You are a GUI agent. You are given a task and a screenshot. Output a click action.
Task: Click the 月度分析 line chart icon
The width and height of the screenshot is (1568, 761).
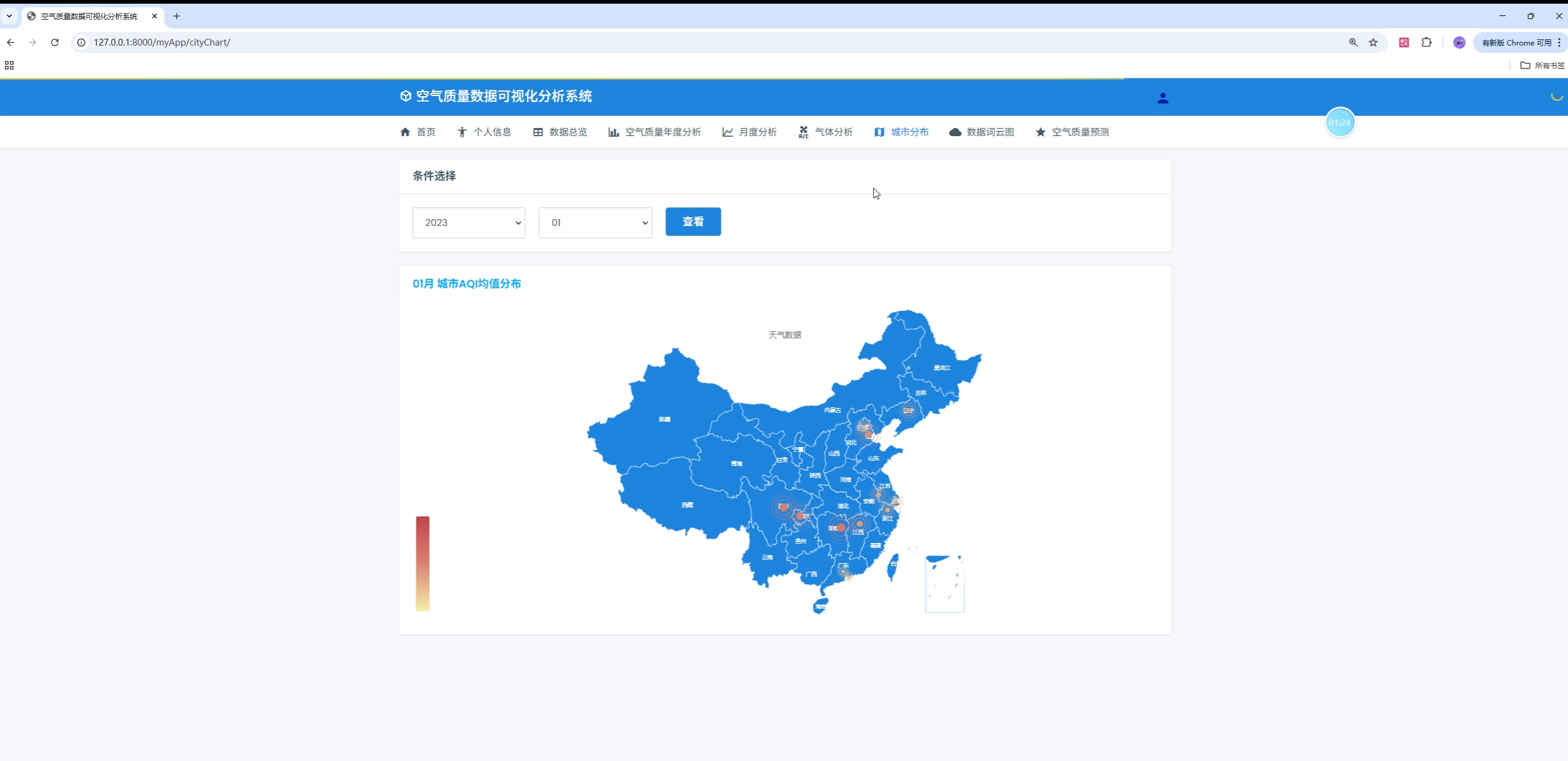coord(728,132)
